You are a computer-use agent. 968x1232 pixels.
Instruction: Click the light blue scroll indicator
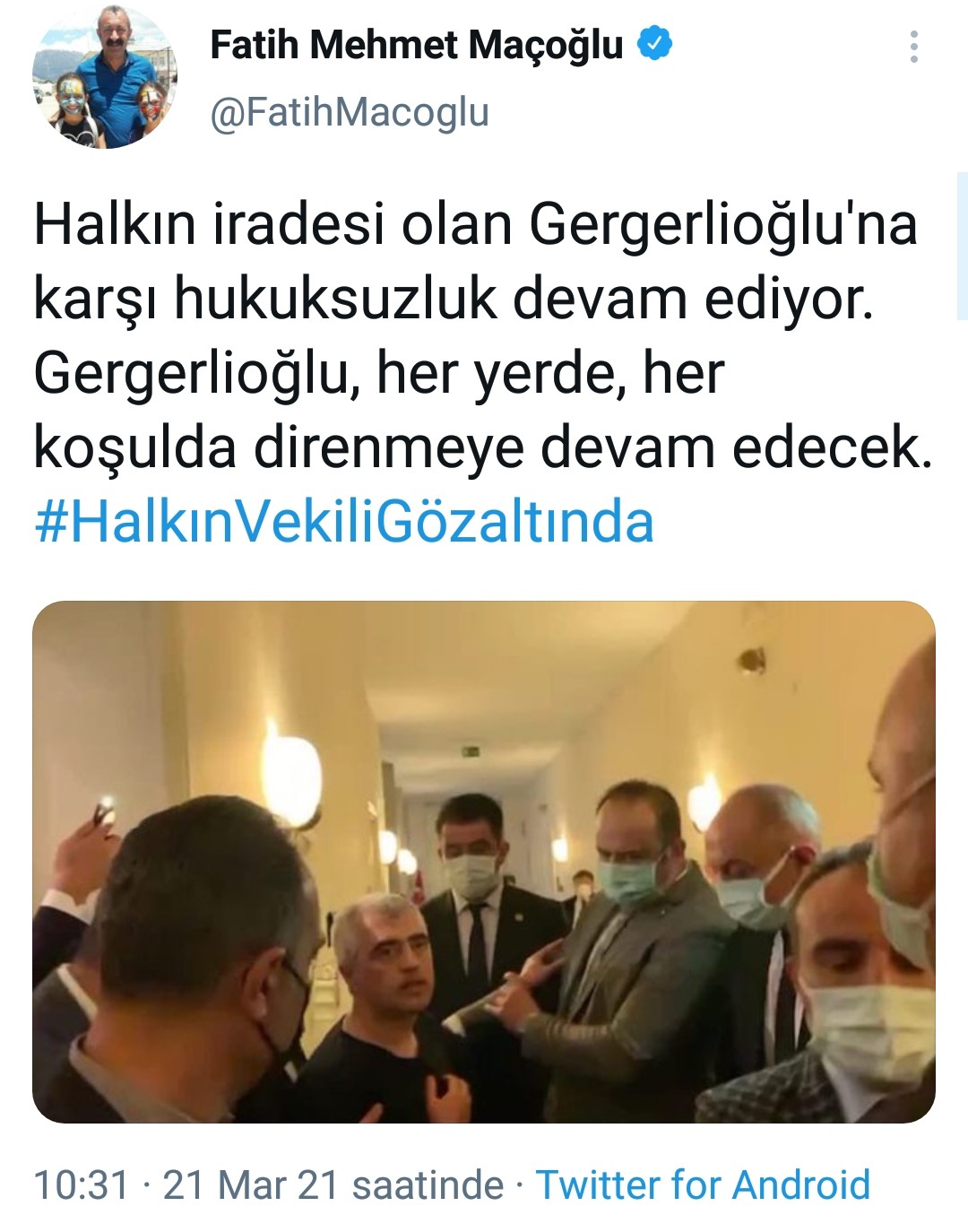(962, 246)
